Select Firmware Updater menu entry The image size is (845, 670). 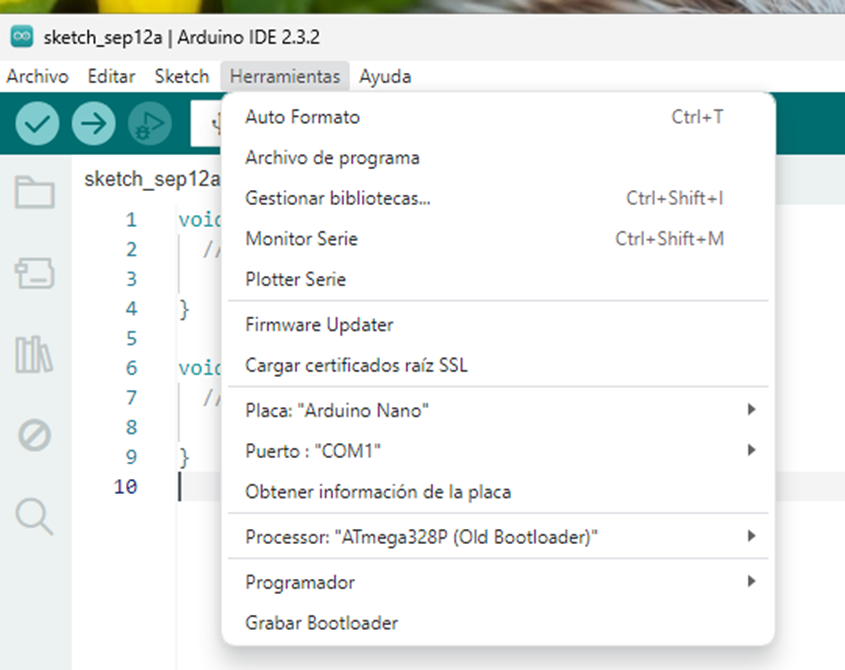[x=498, y=324]
